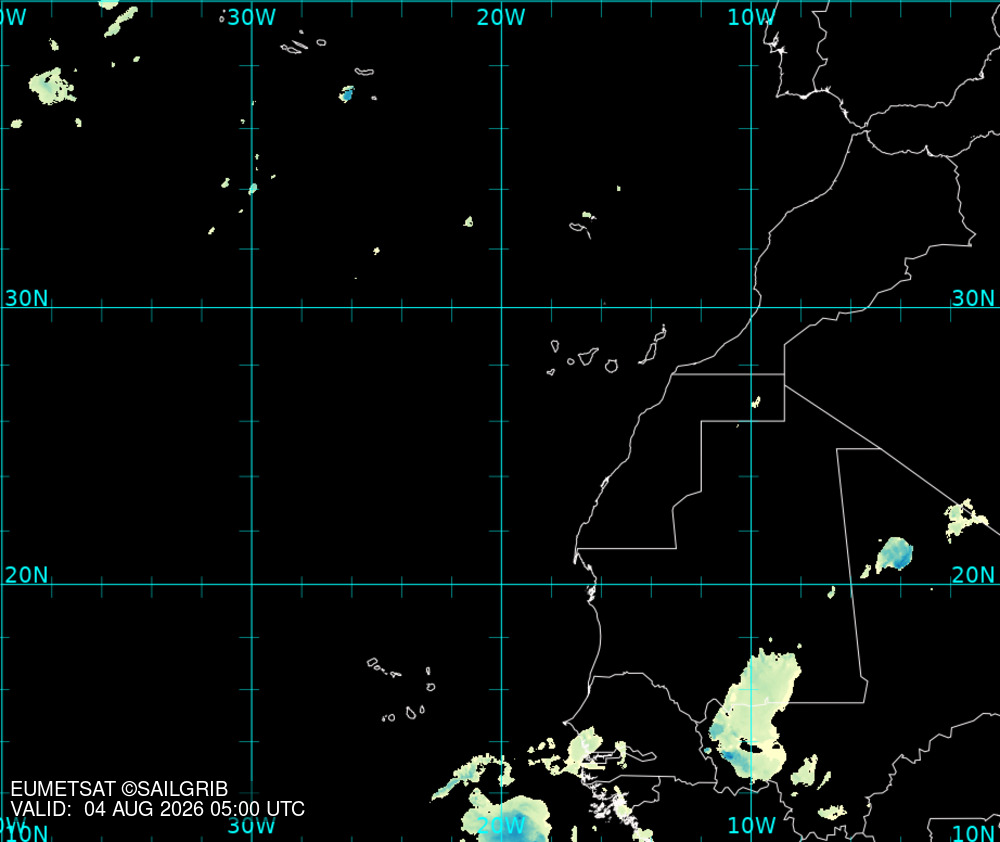Viewport: 1000px width, 842px height.
Task: Click the 20W longitude label at top
Action: coord(501,17)
